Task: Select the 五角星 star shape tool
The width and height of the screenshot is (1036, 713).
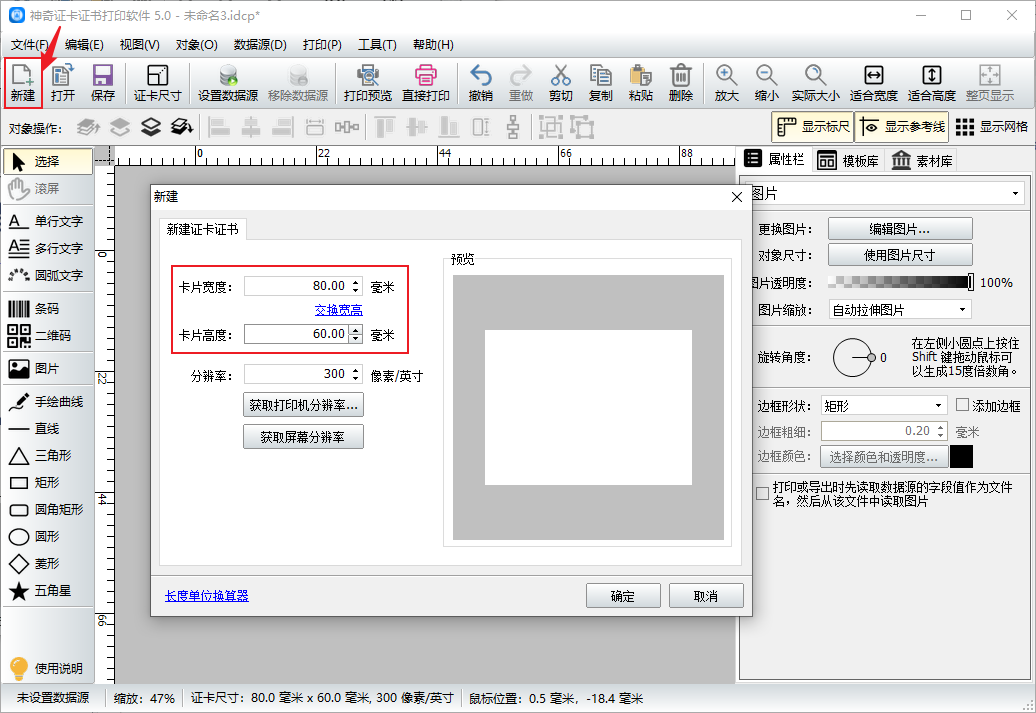Action: pyautogui.click(x=47, y=591)
